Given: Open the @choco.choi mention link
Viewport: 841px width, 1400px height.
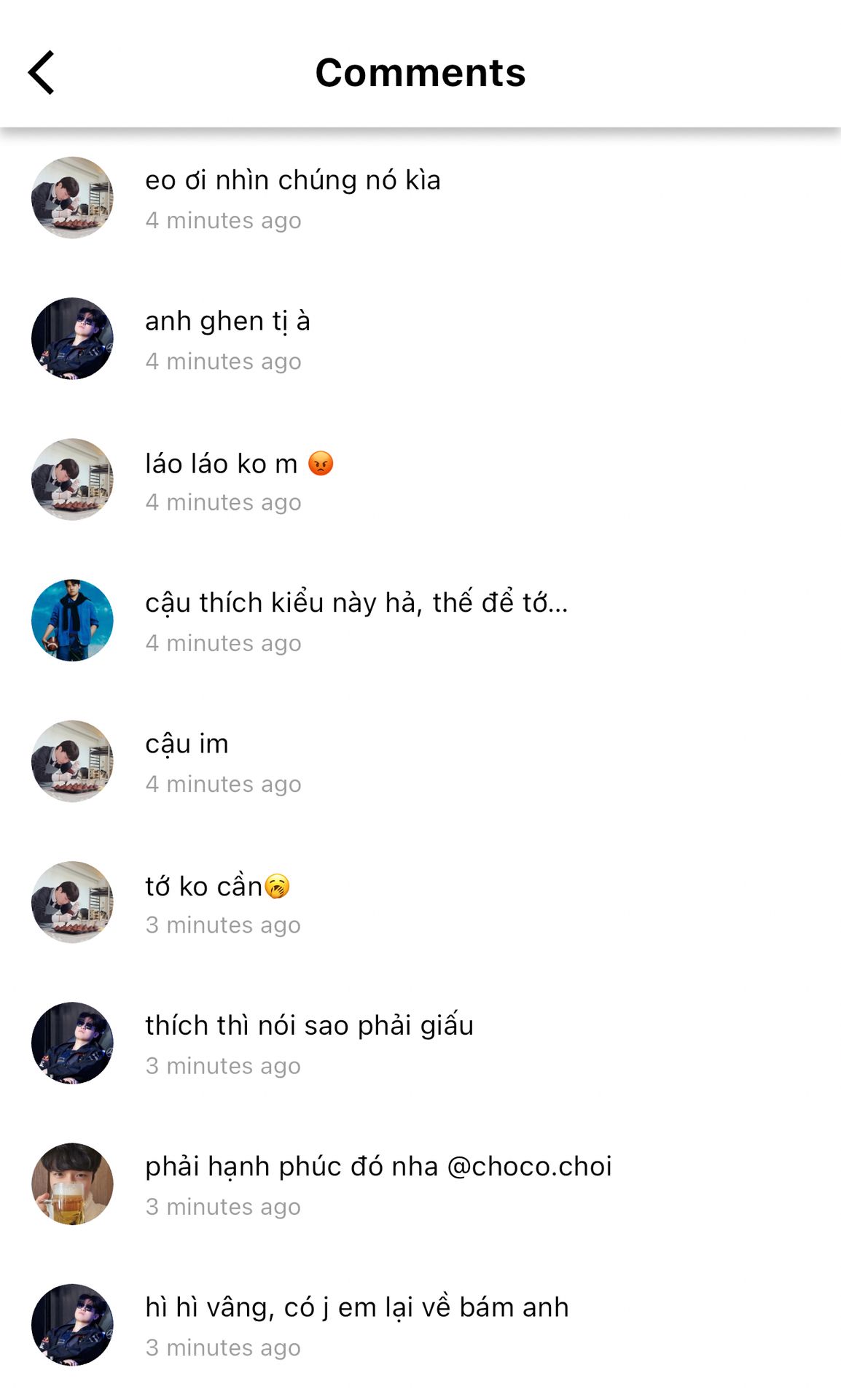Looking at the screenshot, I should point(529,1166).
